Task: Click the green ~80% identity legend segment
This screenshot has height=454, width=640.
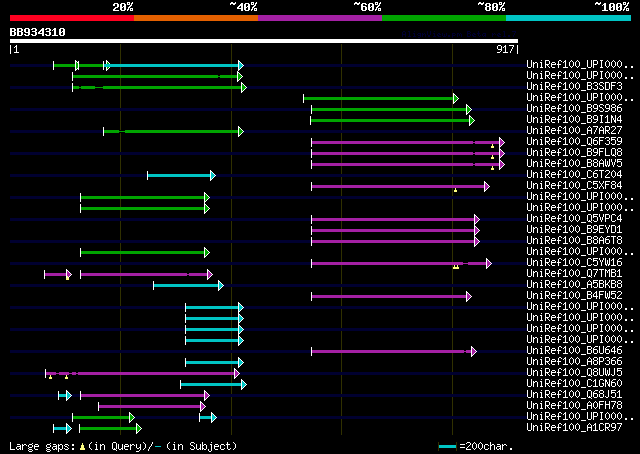Action: point(444,18)
